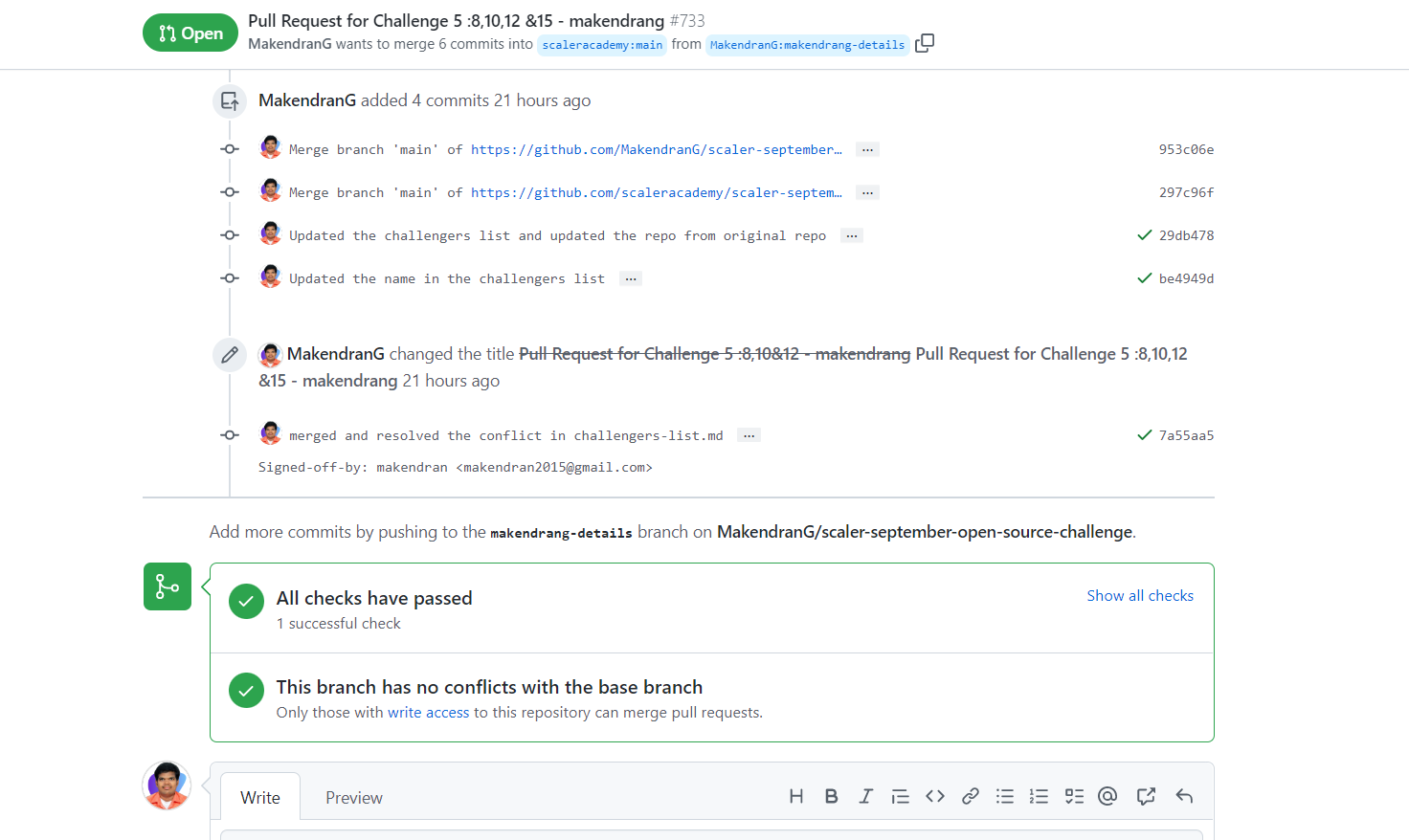Open the MakendranG:makendrang-details branch link
This screenshot has height=840, width=1409.
click(807, 45)
